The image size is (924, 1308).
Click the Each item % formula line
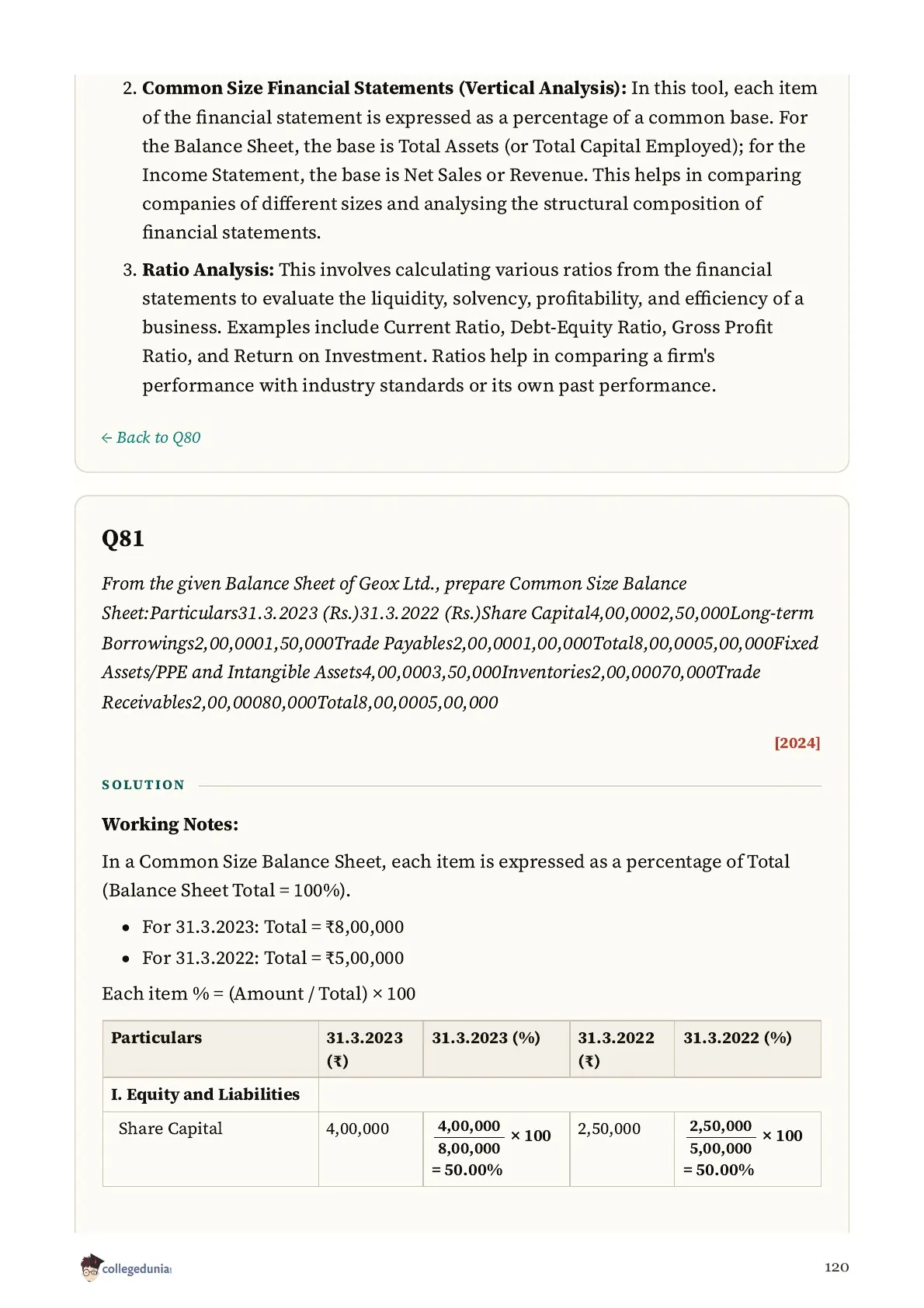[x=259, y=993]
